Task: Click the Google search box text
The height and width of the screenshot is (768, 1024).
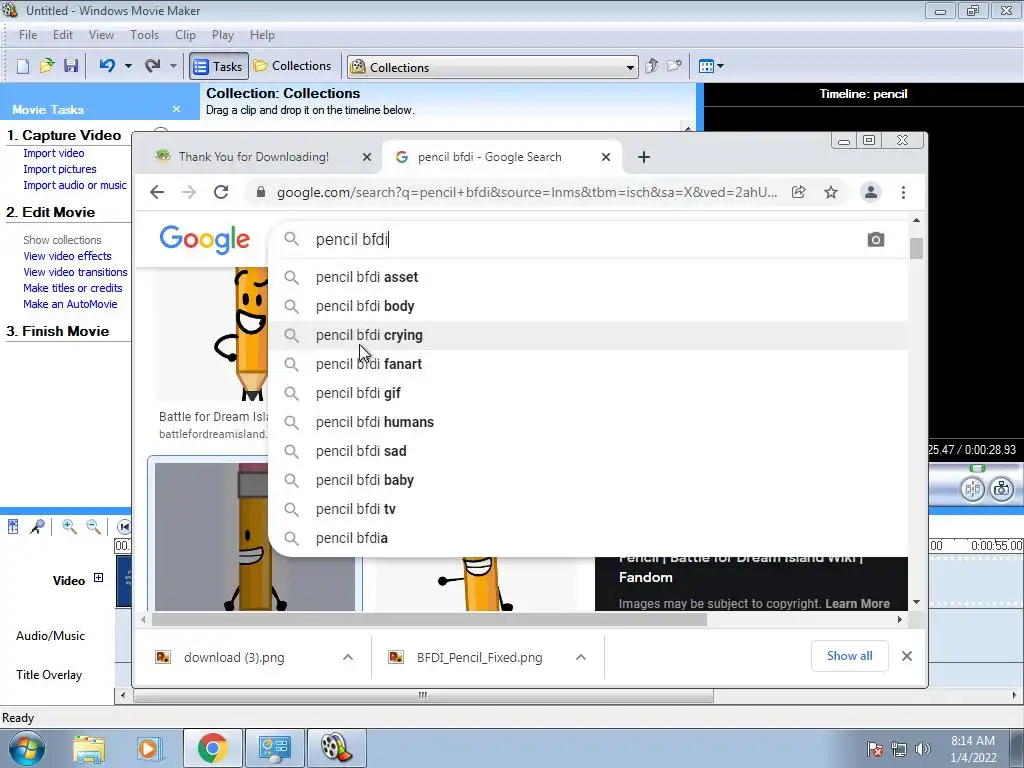Action: [x=352, y=240]
